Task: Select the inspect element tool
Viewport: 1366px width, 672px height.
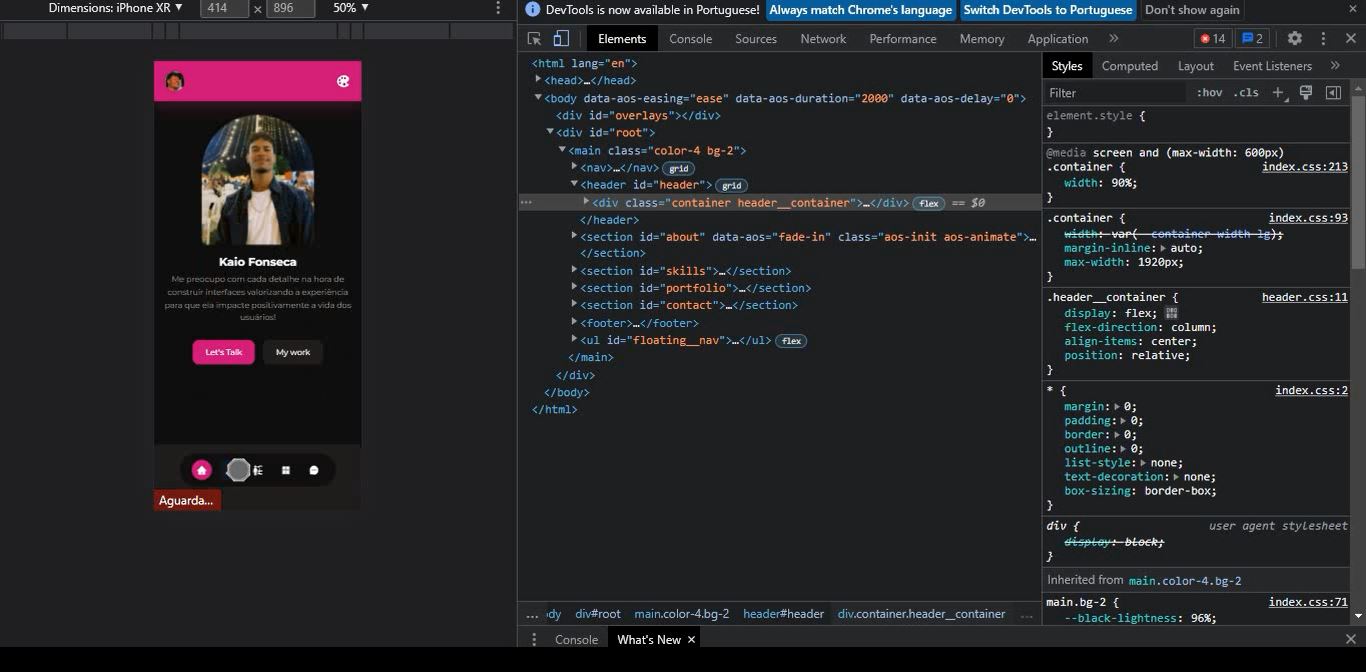Action: click(x=534, y=38)
